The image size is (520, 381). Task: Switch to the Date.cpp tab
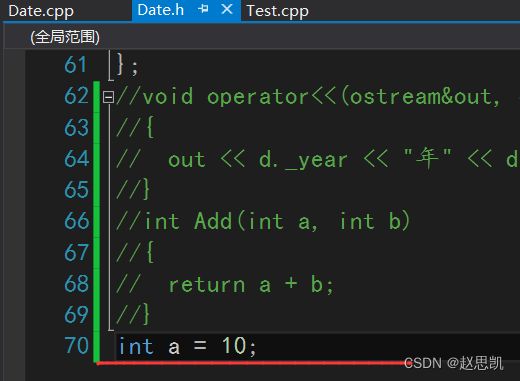(41, 11)
